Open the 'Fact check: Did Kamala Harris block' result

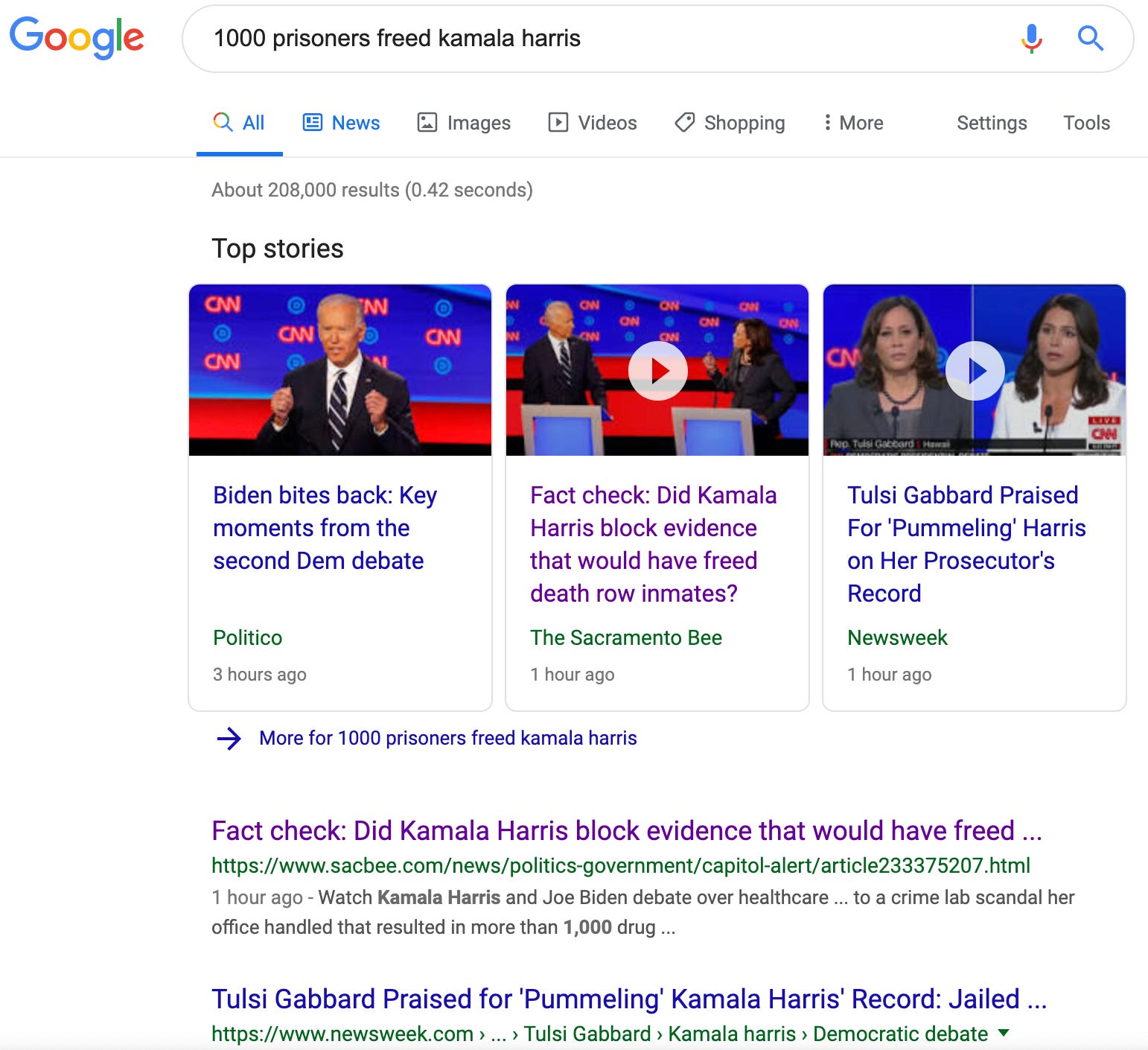tap(627, 831)
